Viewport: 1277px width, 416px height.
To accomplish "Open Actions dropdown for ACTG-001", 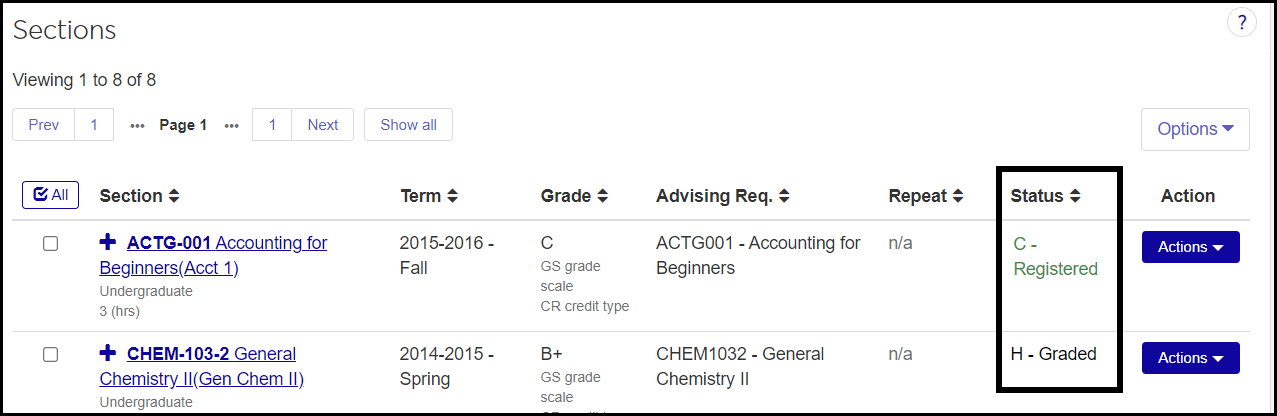I will [1190, 247].
